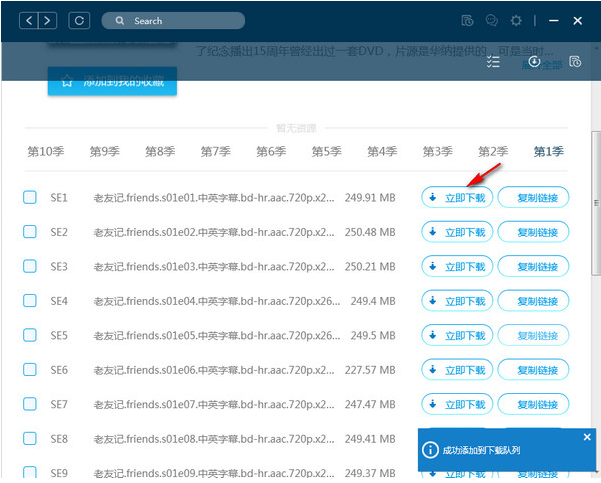This screenshot has height=483, width=601.
Task: Switch to the 第3季 season tab
Action: click(437, 151)
